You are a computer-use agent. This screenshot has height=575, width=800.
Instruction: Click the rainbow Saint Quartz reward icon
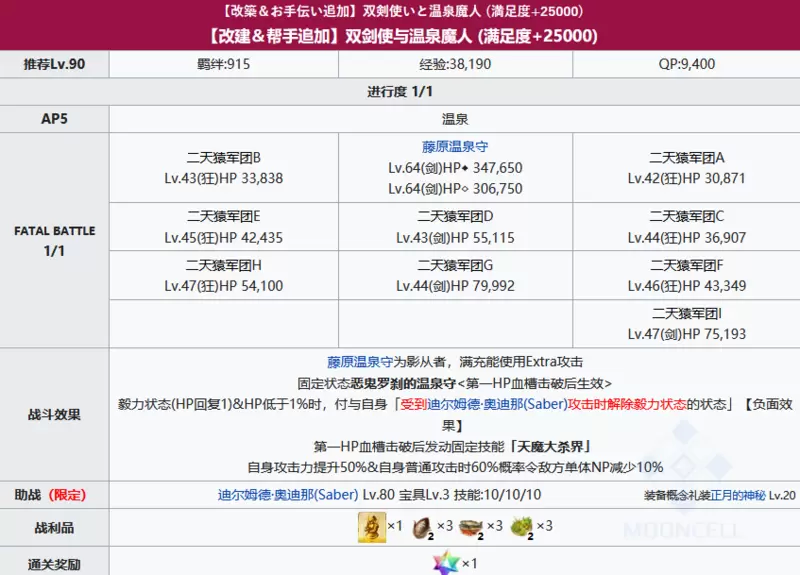click(x=446, y=562)
